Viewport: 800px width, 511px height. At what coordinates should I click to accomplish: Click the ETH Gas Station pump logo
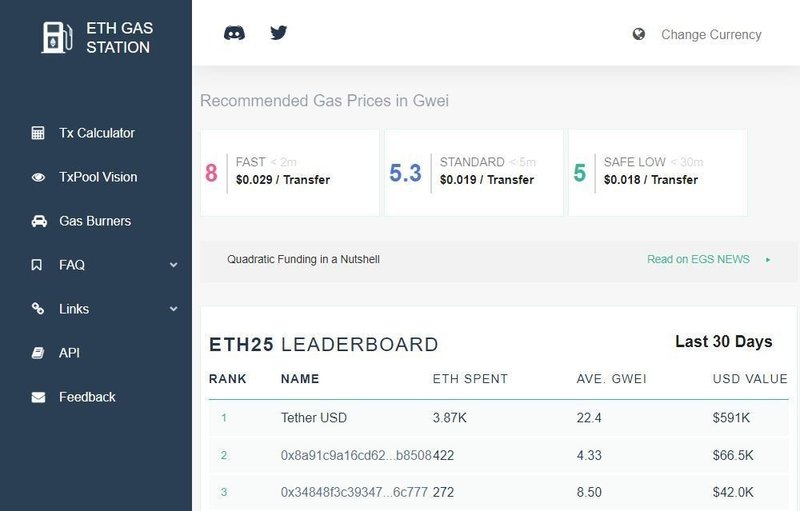point(56,36)
